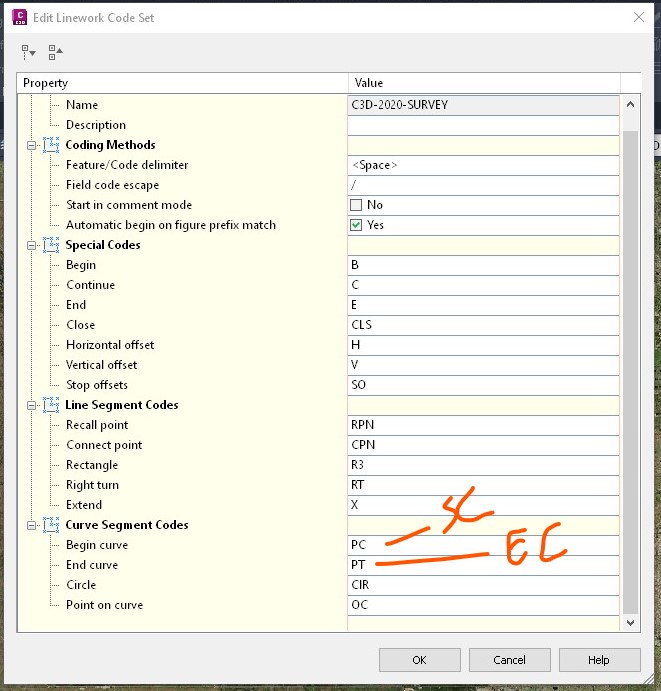Edit the Recall point value RPN
Viewport: 661px width, 691px height.
point(483,425)
